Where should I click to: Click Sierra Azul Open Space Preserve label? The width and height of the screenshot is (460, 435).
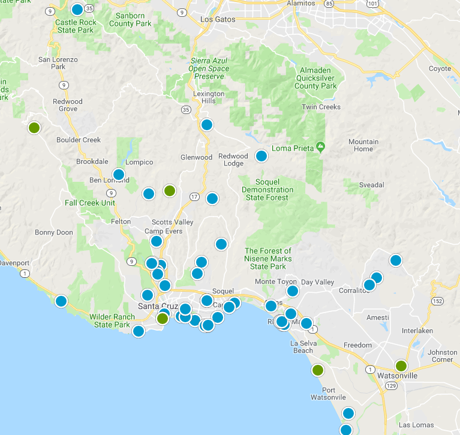tap(209, 69)
